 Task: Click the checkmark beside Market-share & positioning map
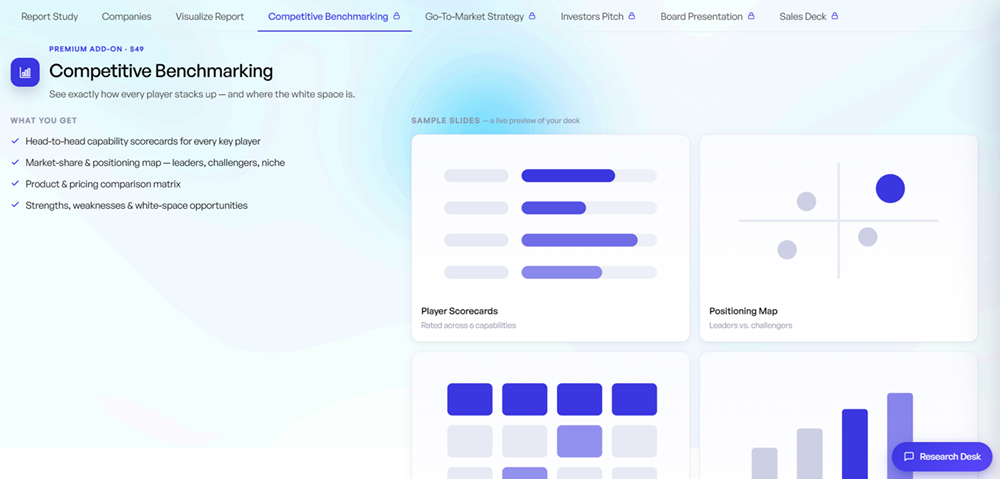pyautogui.click(x=15, y=162)
